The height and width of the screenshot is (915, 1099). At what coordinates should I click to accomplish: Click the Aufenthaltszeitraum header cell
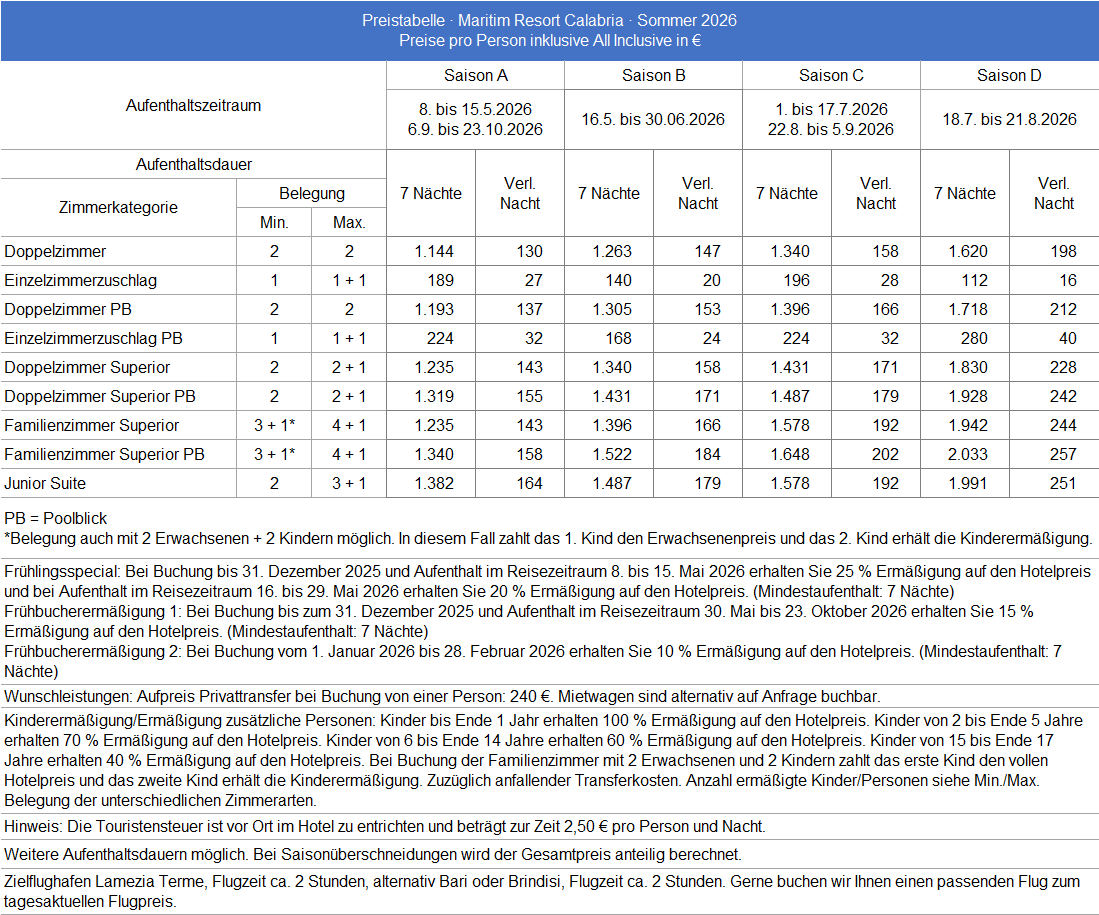193,106
